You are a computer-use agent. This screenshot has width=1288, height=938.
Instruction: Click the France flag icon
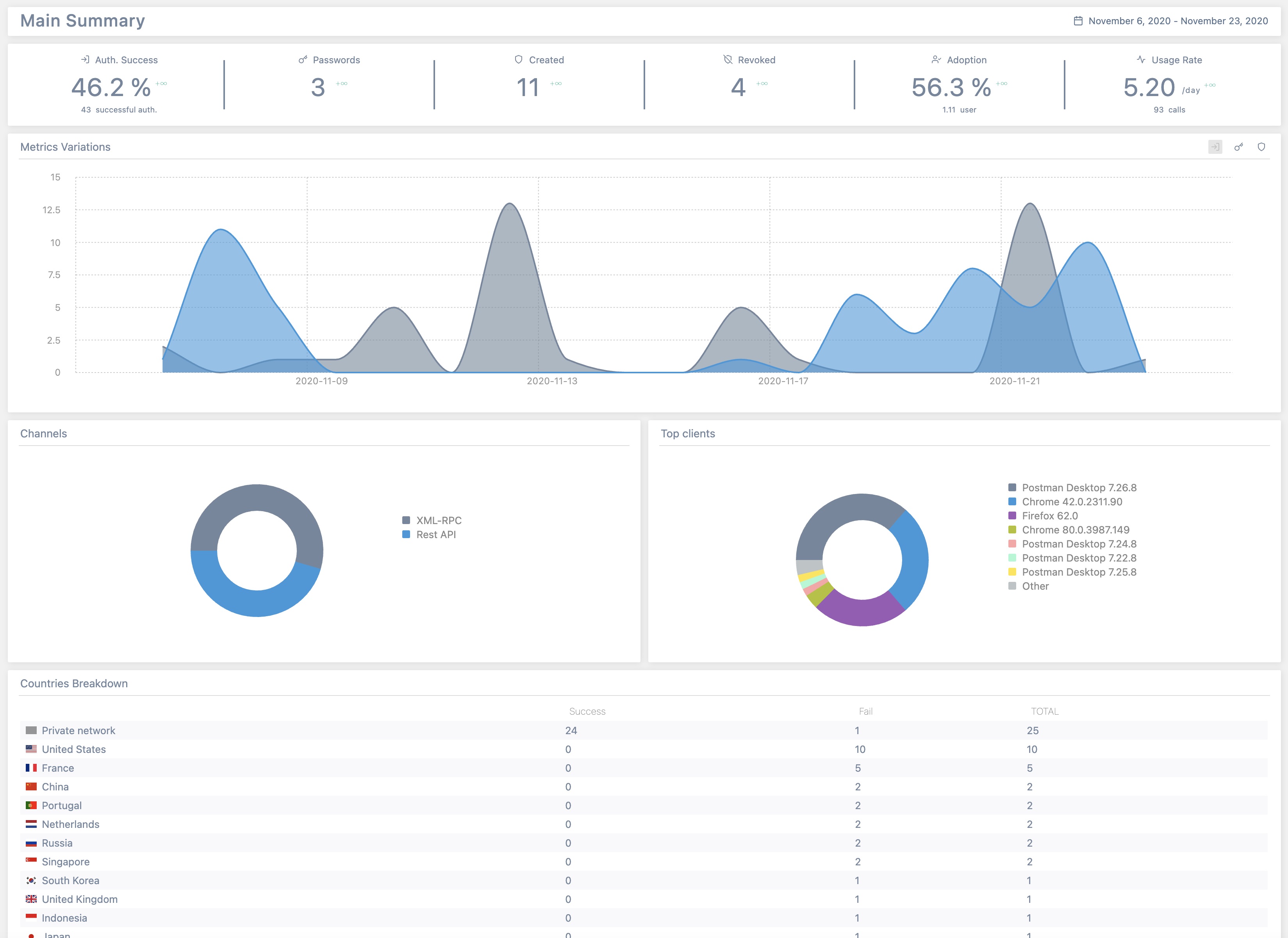[x=31, y=768]
